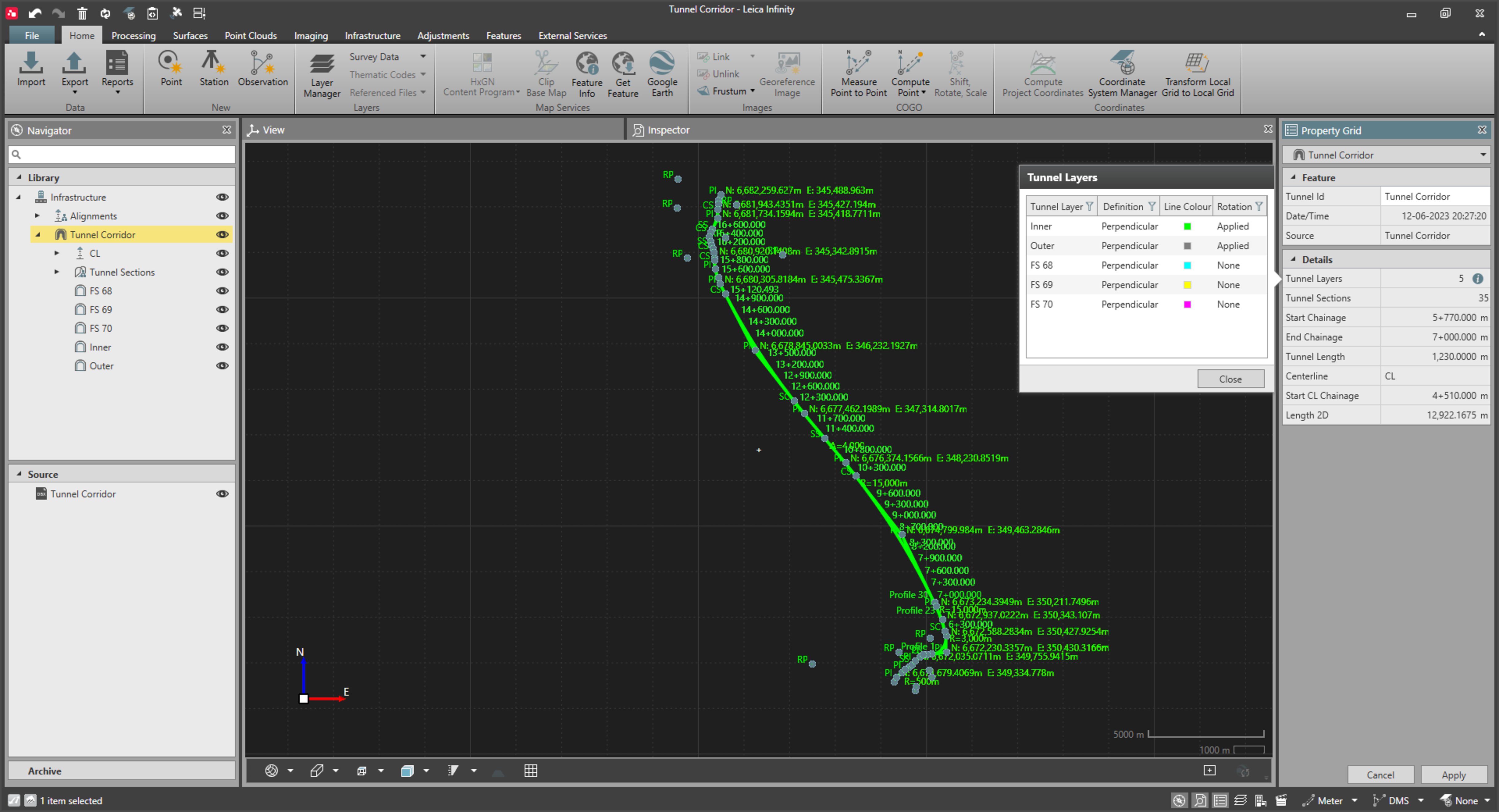Filter the Tunnel Layer column
1499x812 pixels.
(x=1089, y=207)
